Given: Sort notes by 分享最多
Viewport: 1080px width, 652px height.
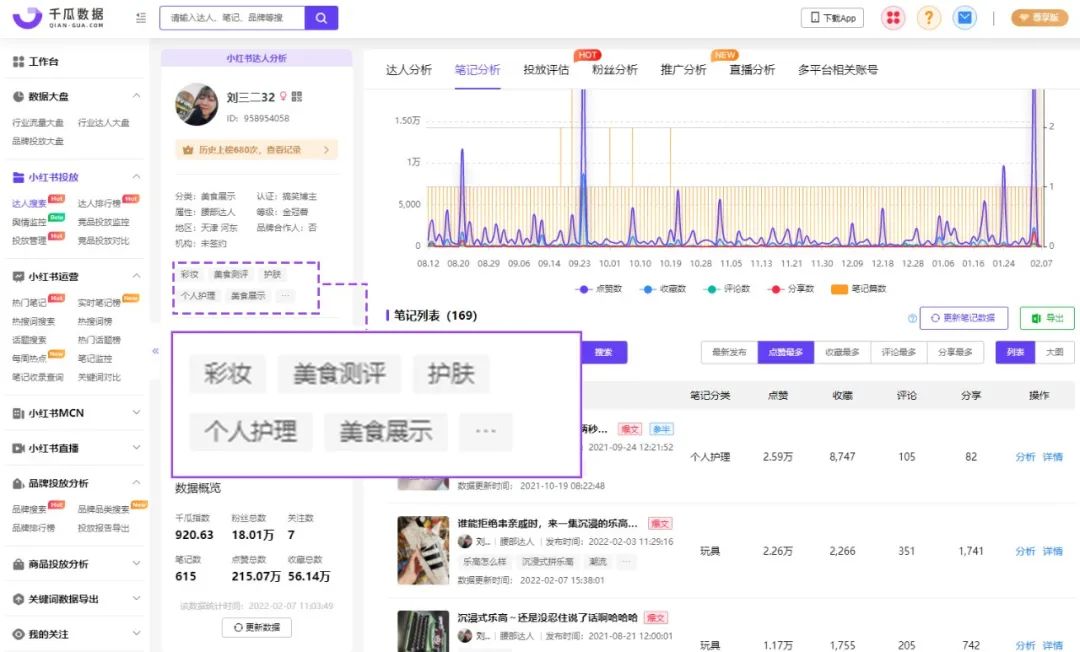Looking at the screenshot, I should (x=955, y=353).
